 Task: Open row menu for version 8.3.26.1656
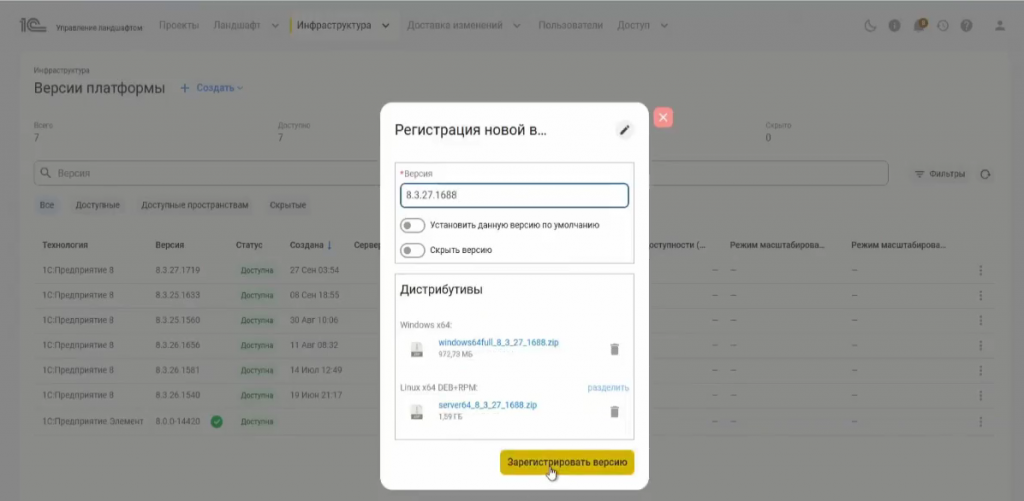pyautogui.click(x=980, y=346)
